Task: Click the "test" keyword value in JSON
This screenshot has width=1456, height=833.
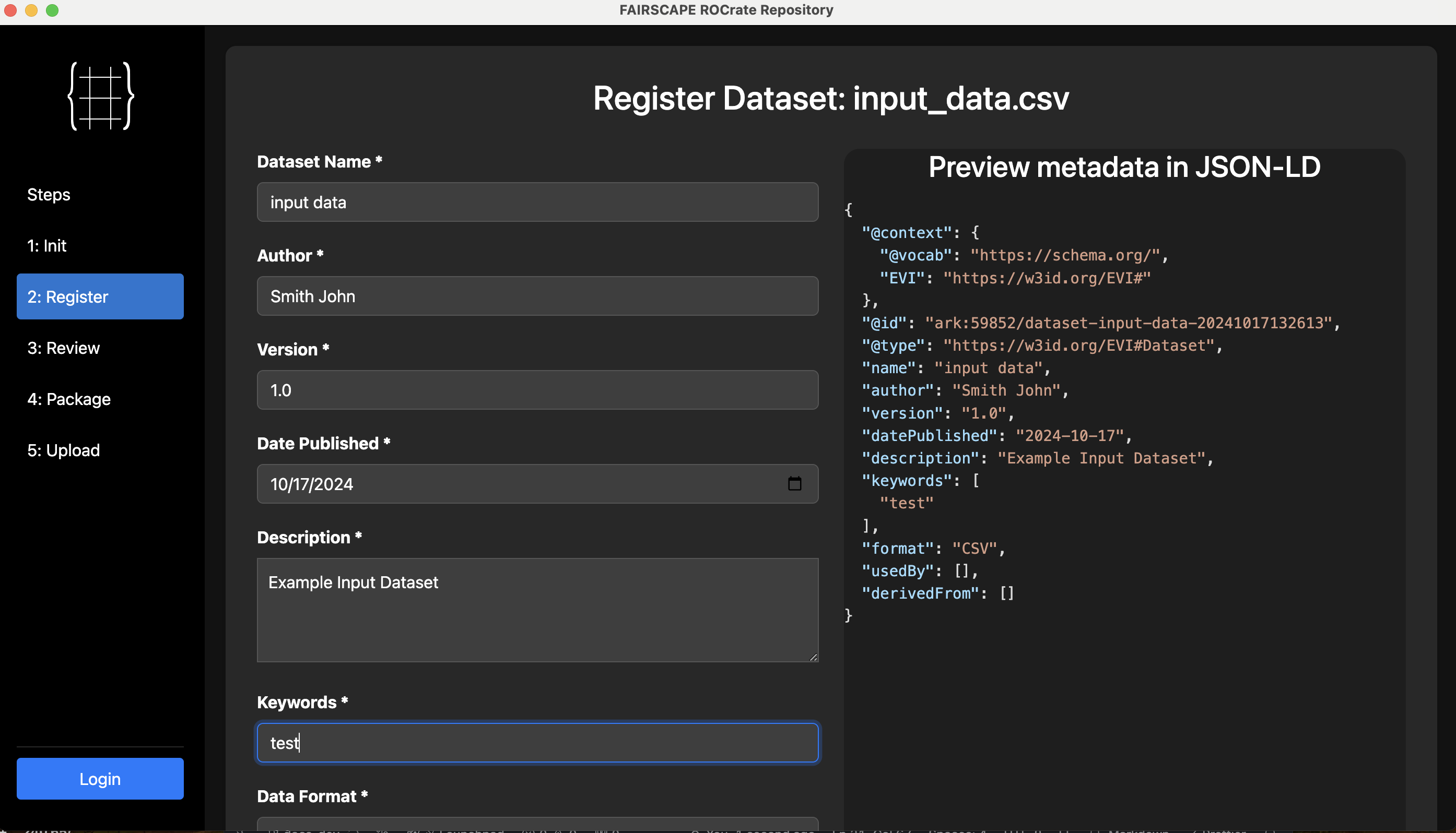Action: coord(907,504)
